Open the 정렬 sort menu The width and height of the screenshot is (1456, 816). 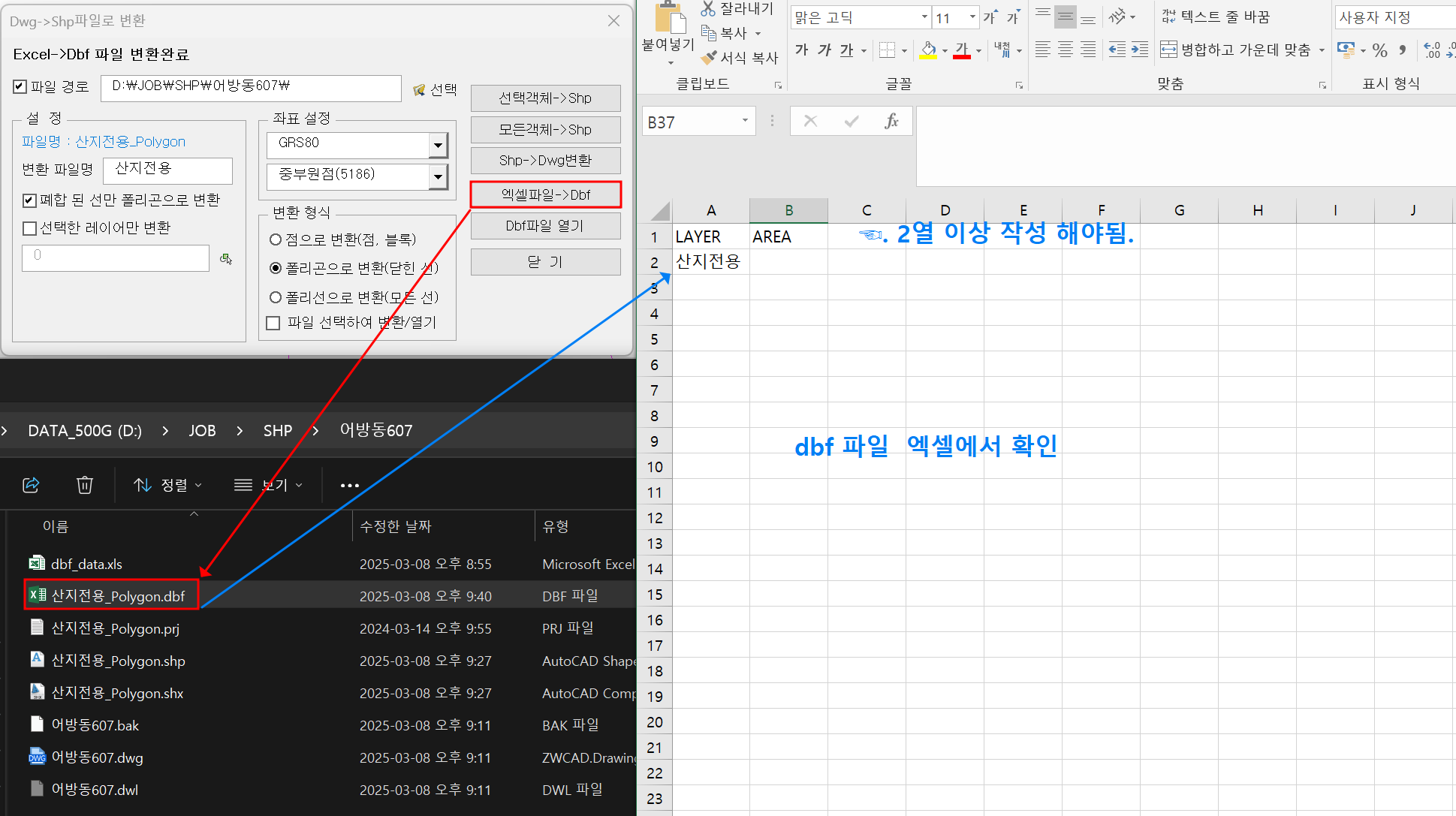click(x=167, y=485)
